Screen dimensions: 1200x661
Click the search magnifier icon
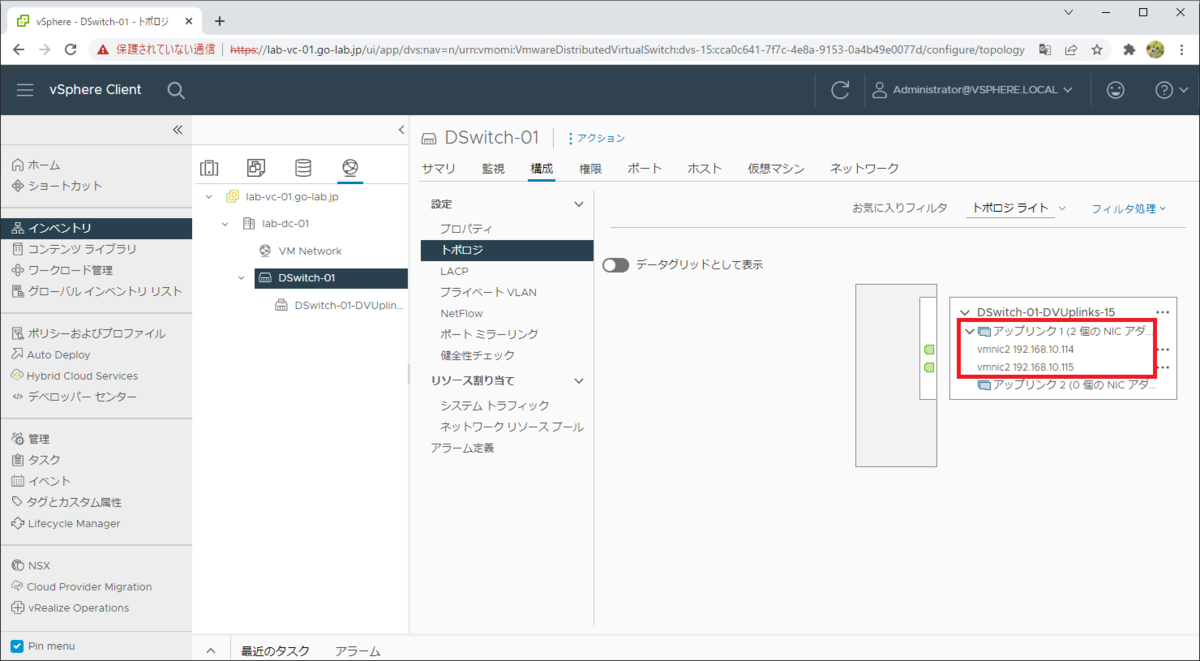(176, 90)
